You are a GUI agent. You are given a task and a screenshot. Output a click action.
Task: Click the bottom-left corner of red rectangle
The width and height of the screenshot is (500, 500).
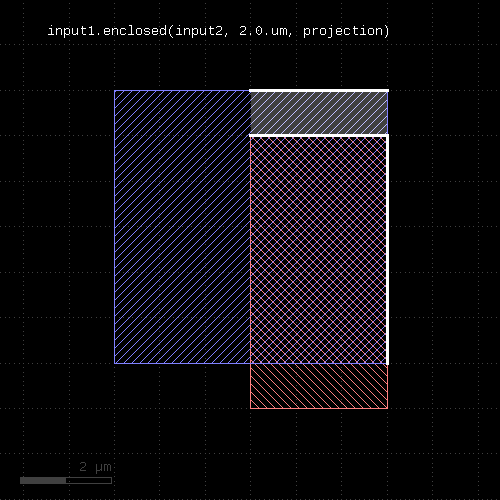pyautogui.click(x=250, y=408)
